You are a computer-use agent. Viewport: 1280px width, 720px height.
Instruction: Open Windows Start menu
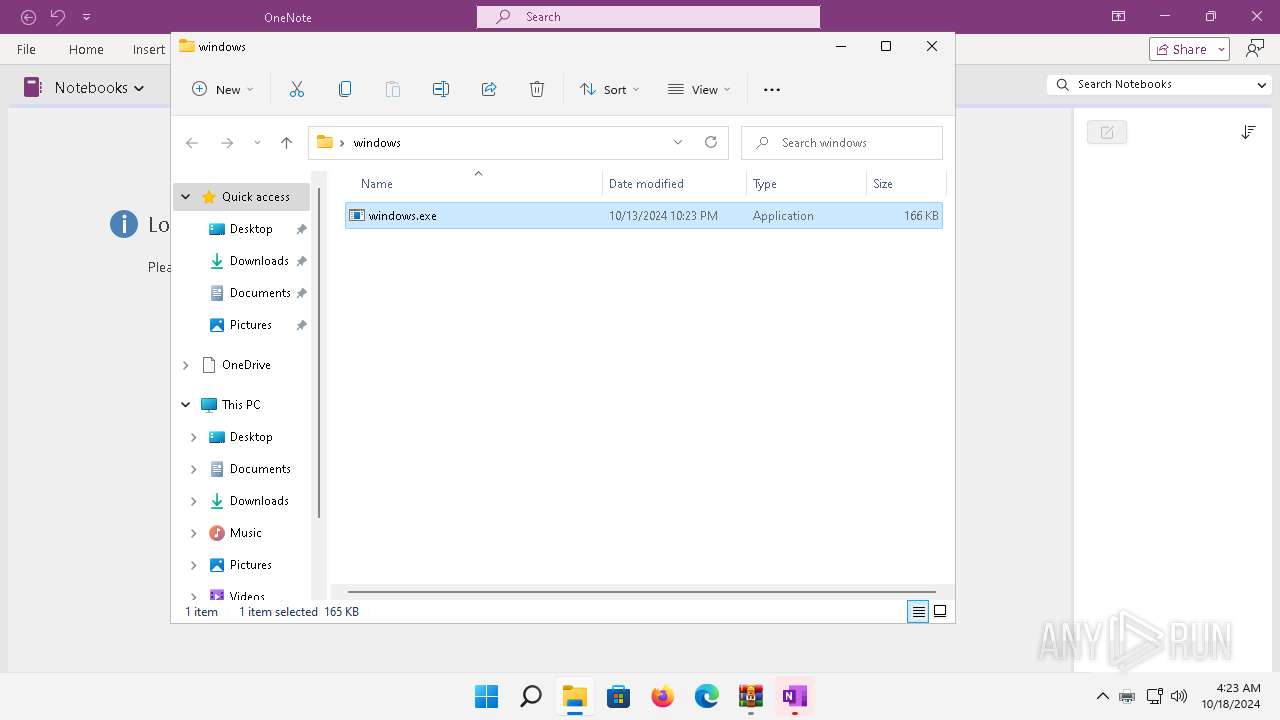pos(487,696)
